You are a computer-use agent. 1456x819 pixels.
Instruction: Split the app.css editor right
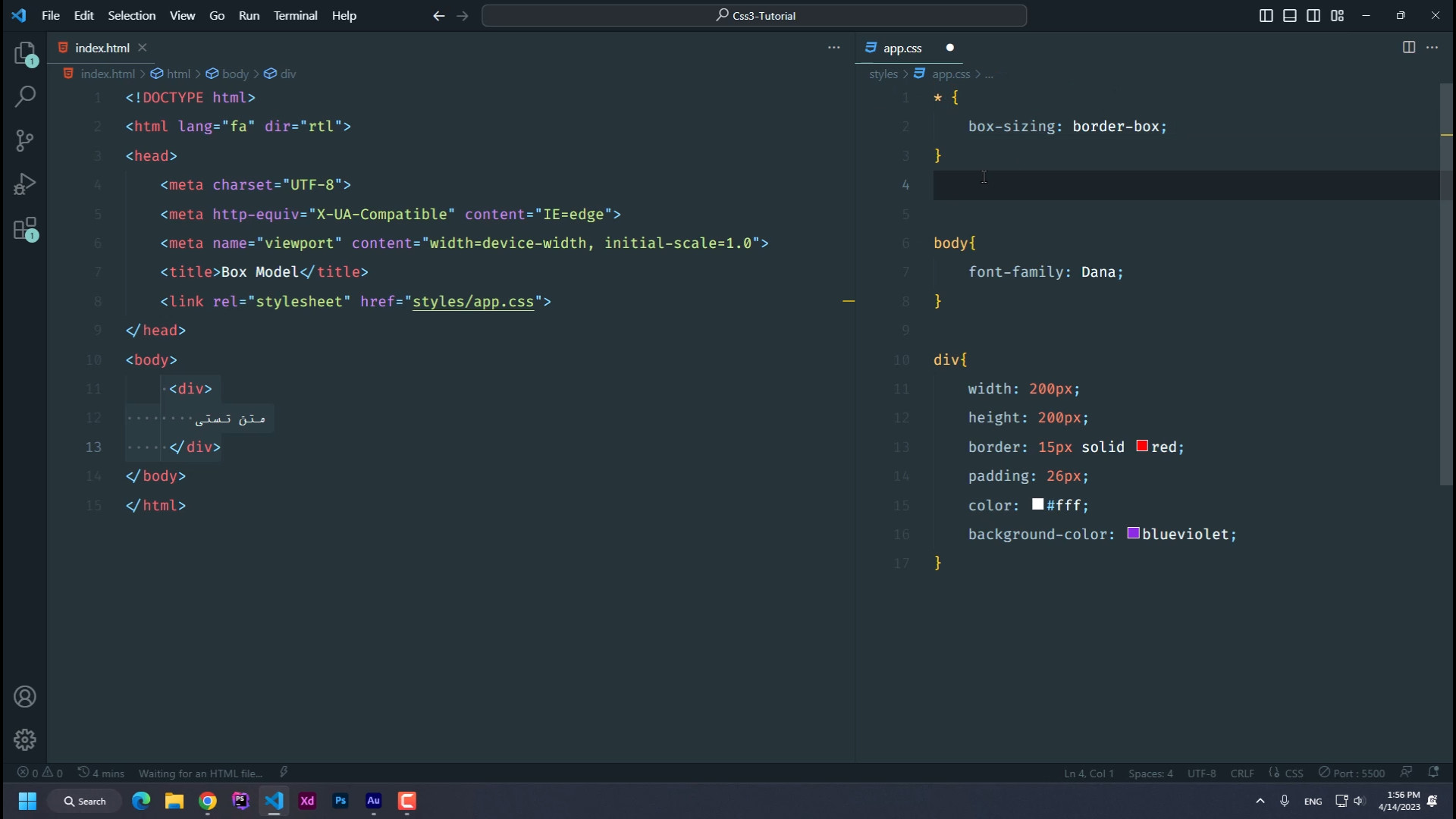[1408, 47]
